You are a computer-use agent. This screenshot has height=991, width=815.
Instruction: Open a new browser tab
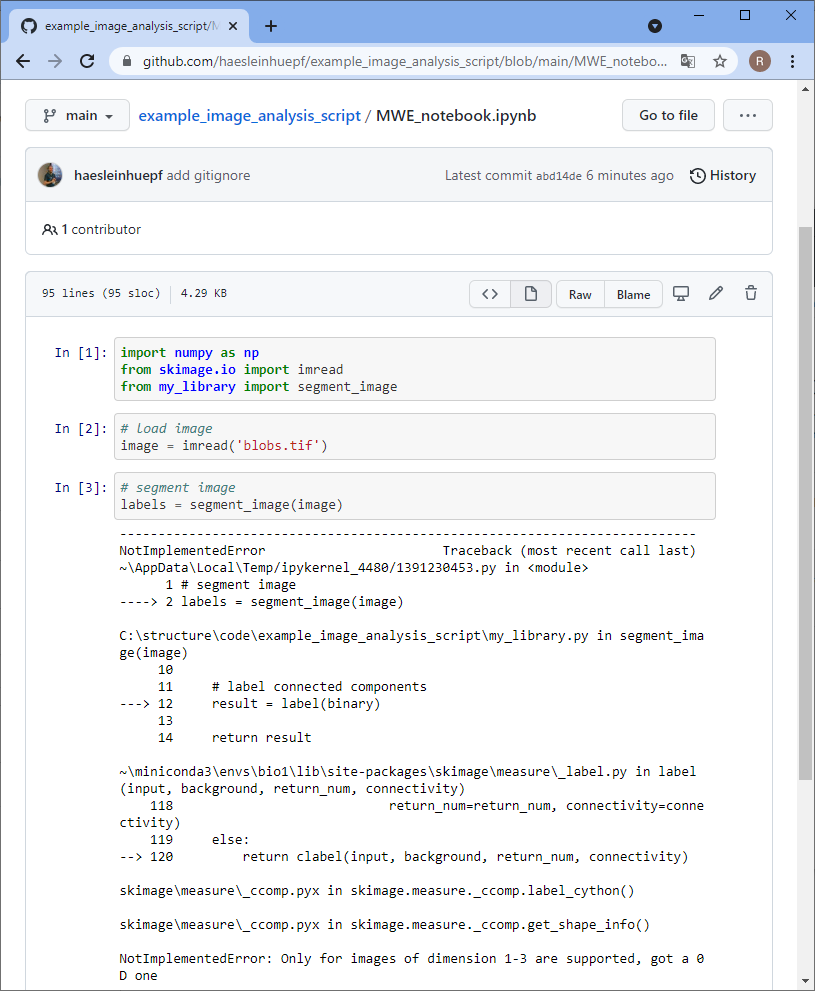click(x=271, y=26)
